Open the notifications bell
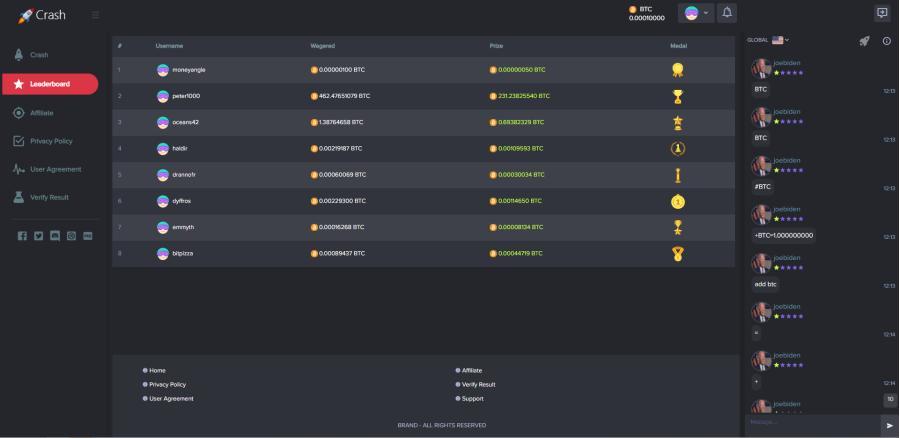The image size is (900, 438). (x=727, y=13)
